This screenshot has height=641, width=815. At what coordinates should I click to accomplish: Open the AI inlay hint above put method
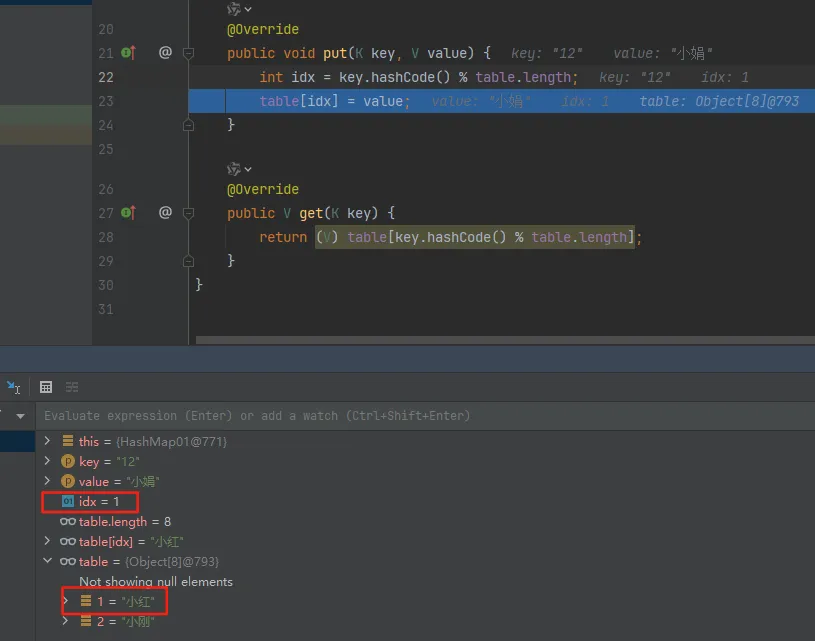click(x=239, y=9)
